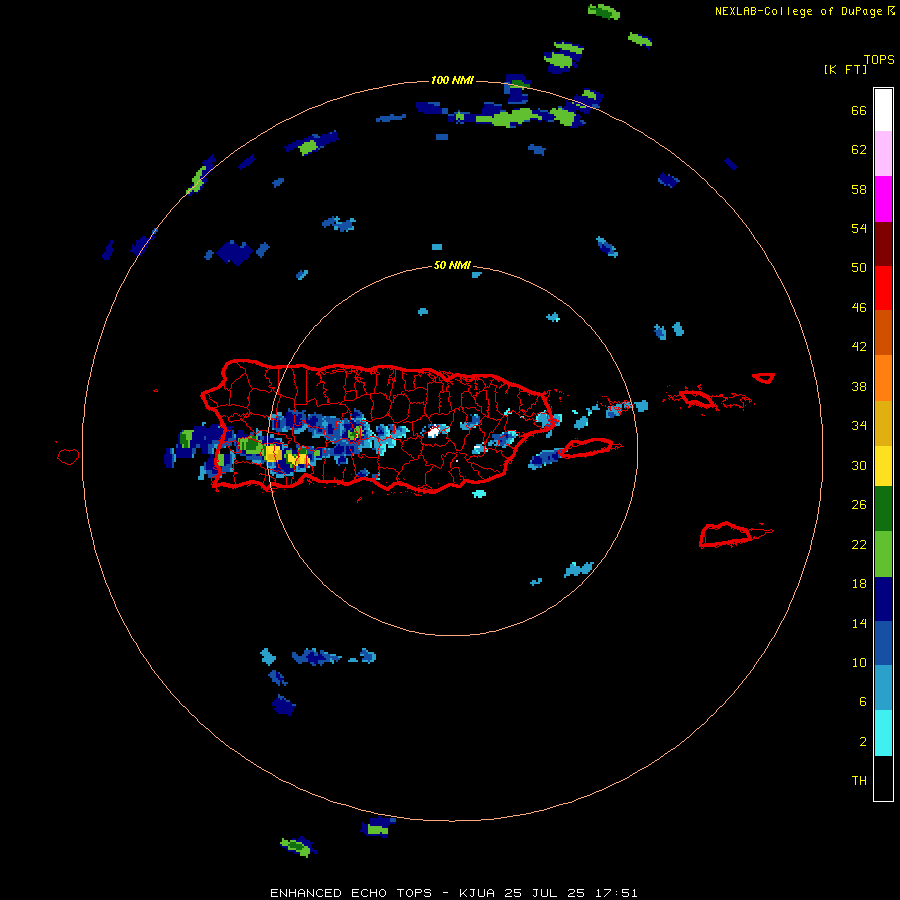The height and width of the screenshot is (900, 900).
Task: Select the 50 legend value
Action: 859,268
